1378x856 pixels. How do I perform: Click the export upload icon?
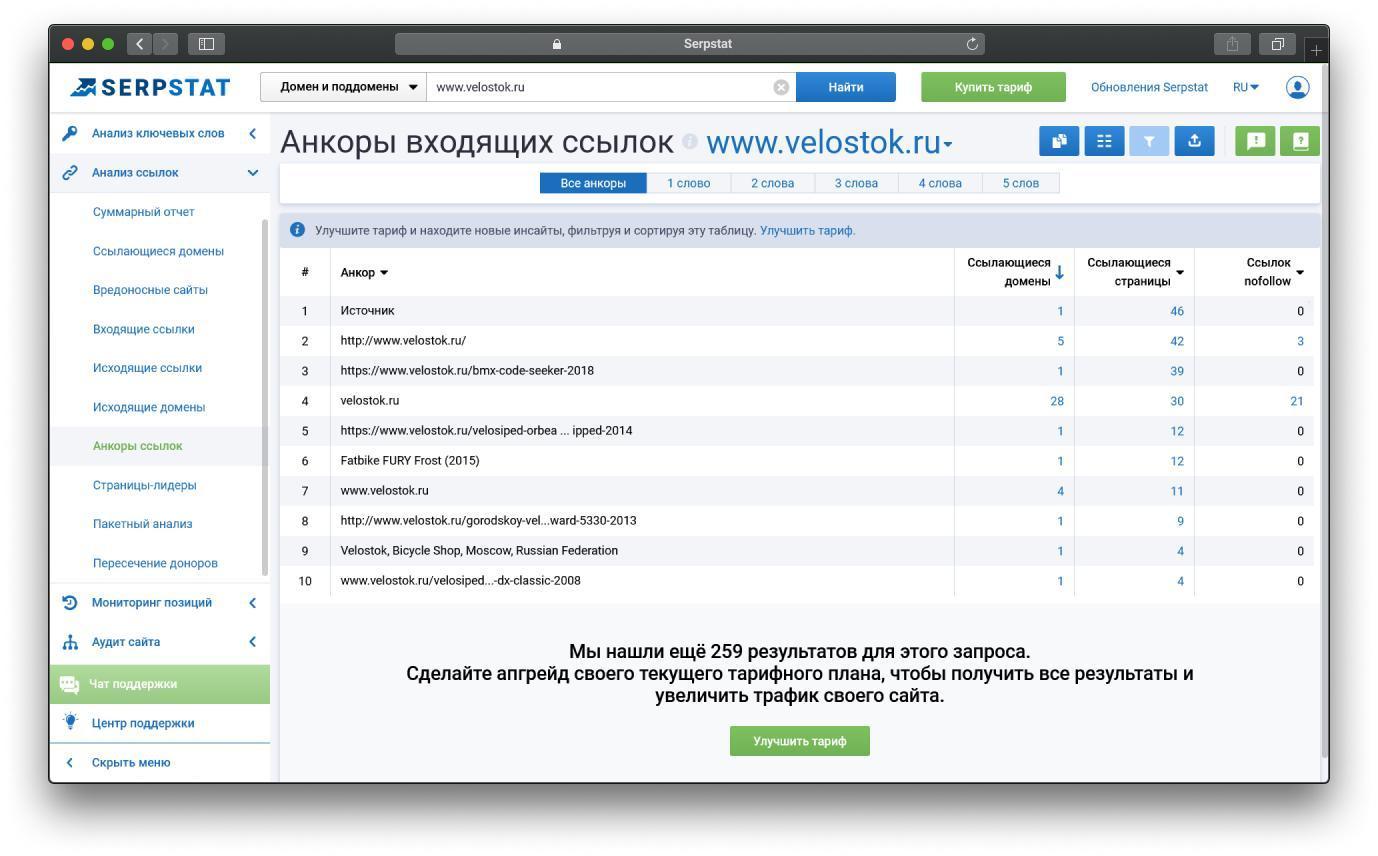tap(1194, 141)
